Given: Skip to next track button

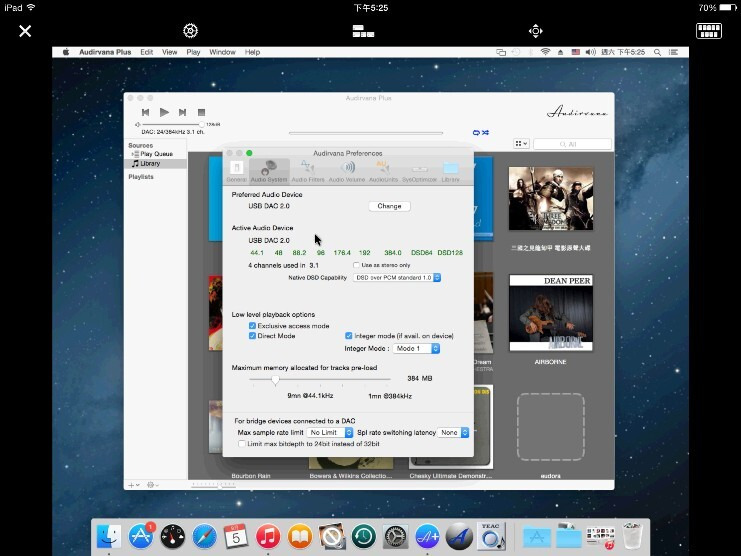Looking at the screenshot, I should coord(182,113).
